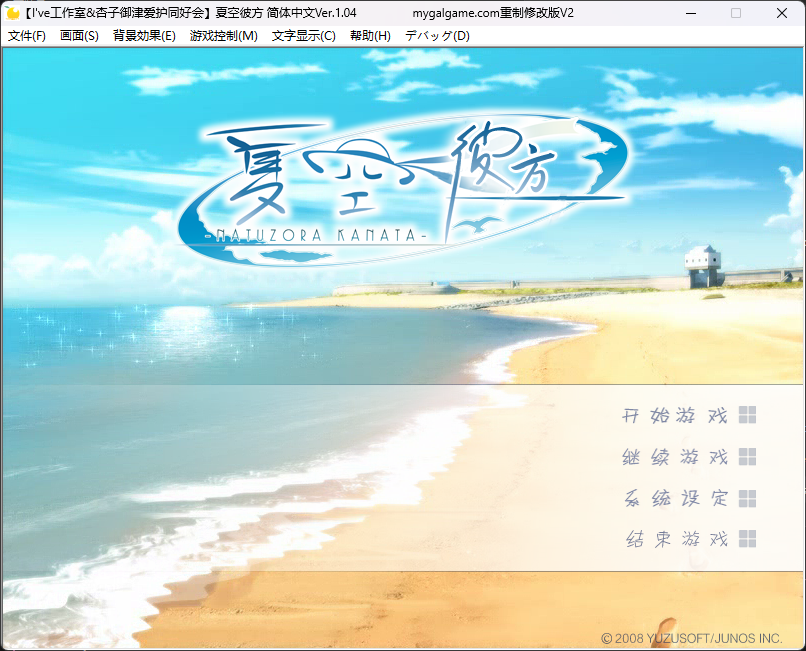Open the 游戏控制(M) menu

tap(224, 36)
